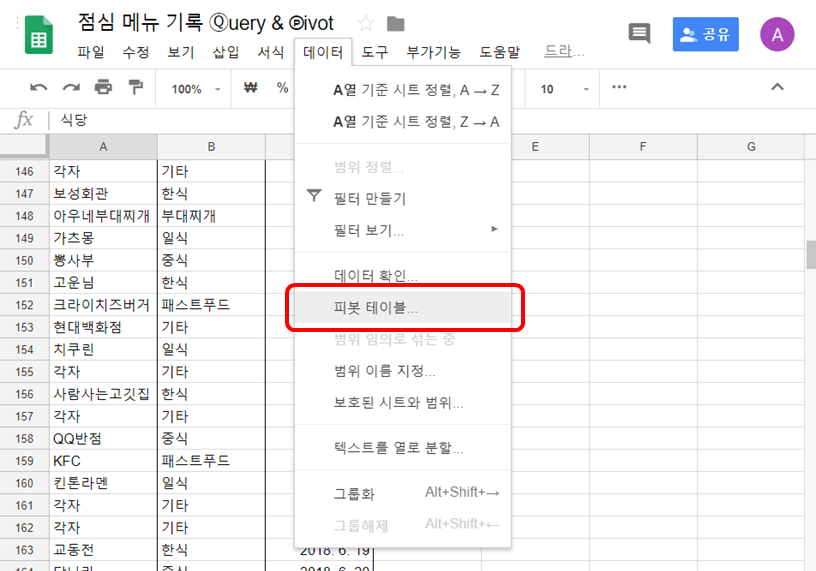The height and width of the screenshot is (571, 816).
Task: Click cell containing 치쿠린
Action: (x=103, y=349)
